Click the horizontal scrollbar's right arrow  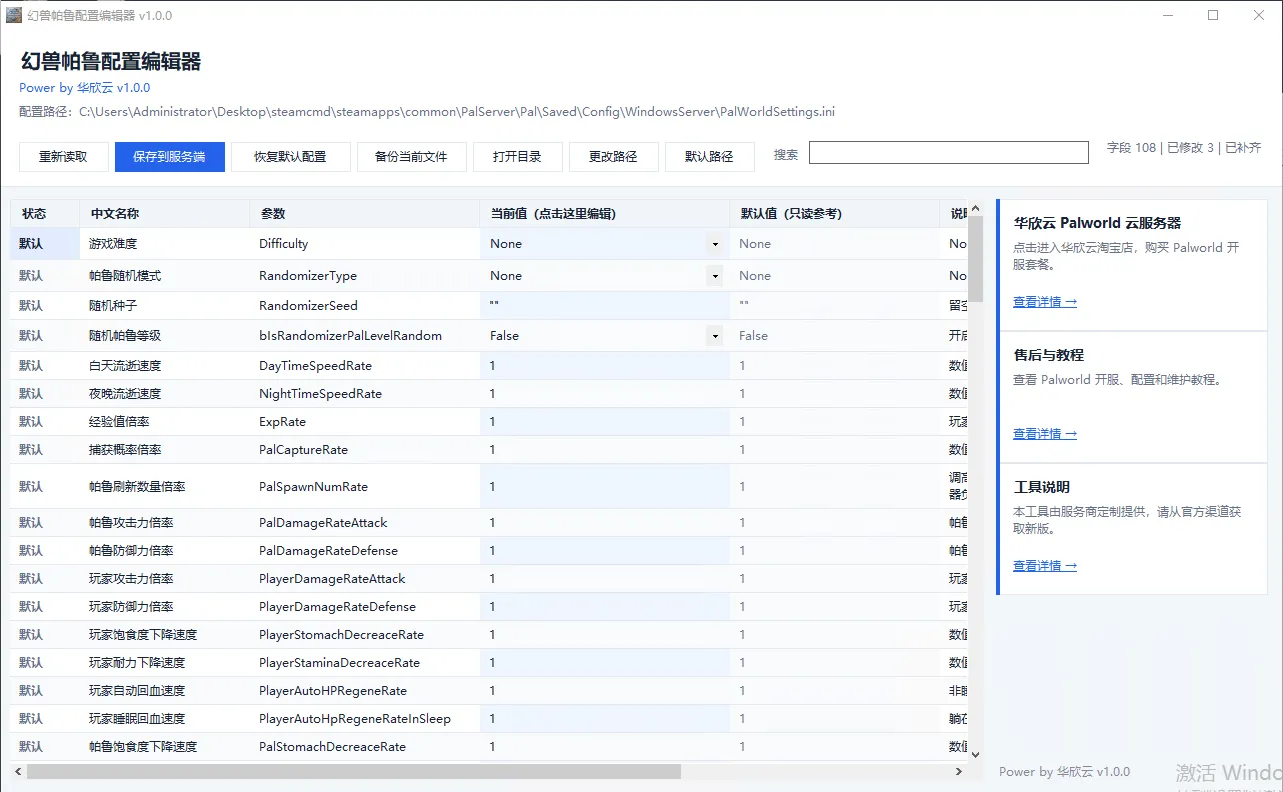960,772
